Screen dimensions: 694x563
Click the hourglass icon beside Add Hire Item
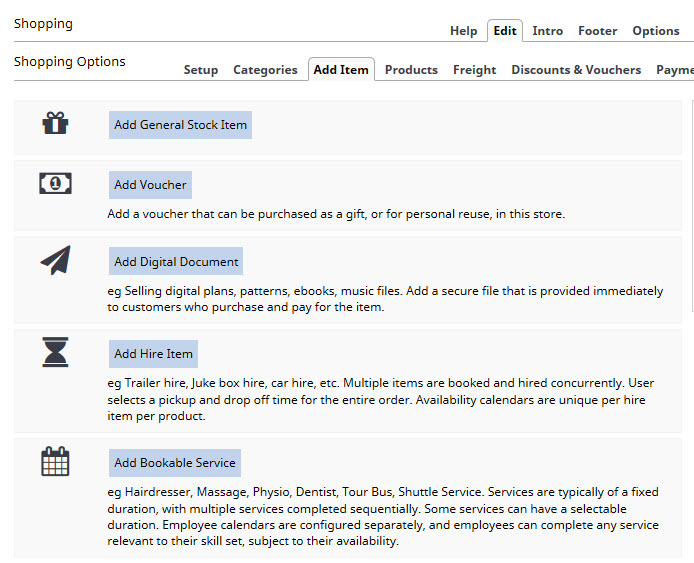pos(55,352)
